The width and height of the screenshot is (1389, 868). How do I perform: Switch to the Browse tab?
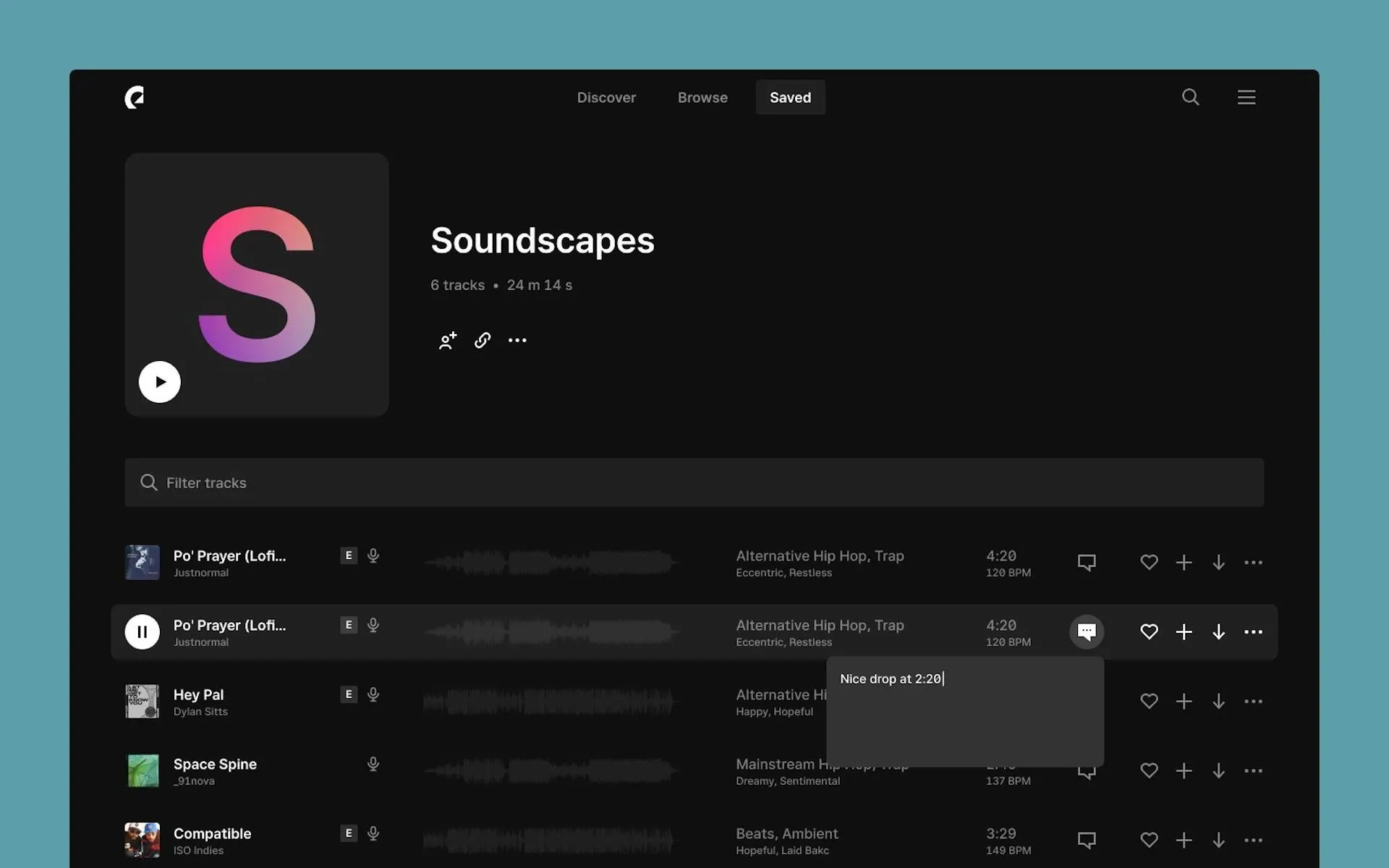702,97
